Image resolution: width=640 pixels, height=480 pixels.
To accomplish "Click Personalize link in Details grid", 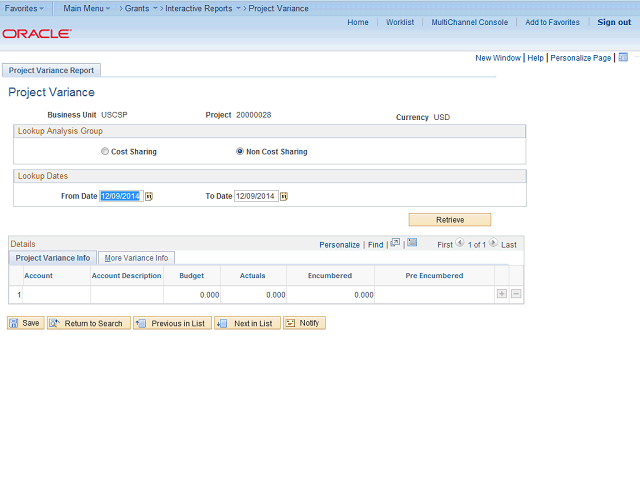I will pyautogui.click(x=340, y=245).
